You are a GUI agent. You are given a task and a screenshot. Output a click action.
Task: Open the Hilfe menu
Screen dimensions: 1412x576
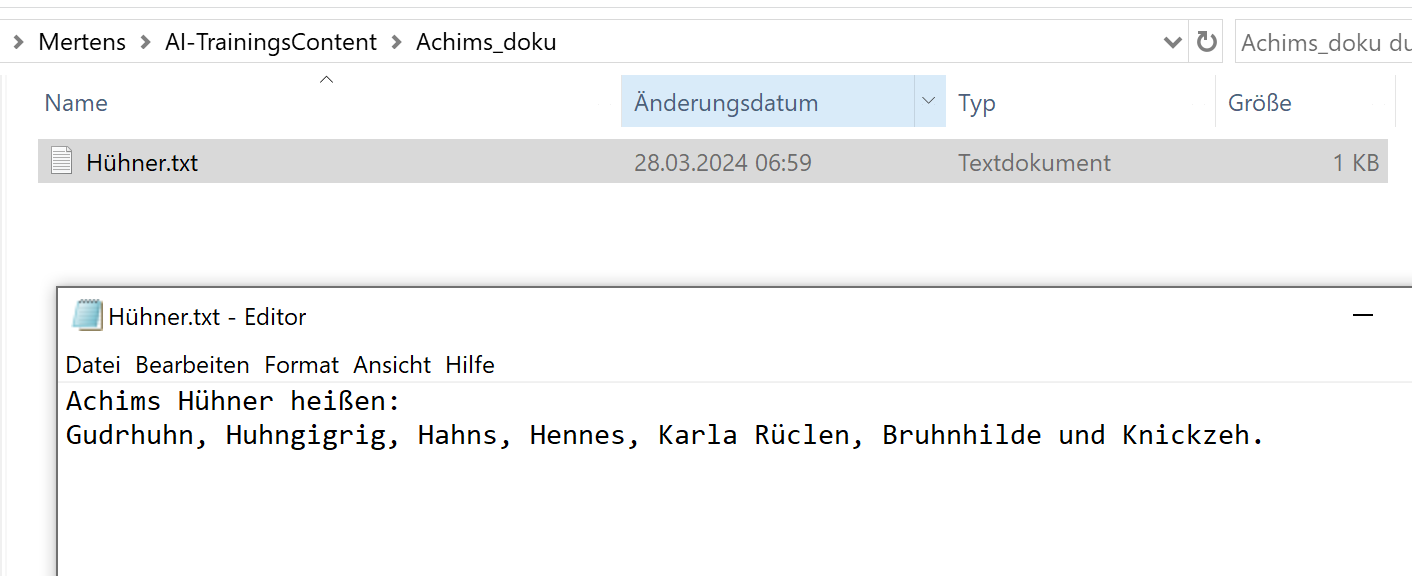470,365
